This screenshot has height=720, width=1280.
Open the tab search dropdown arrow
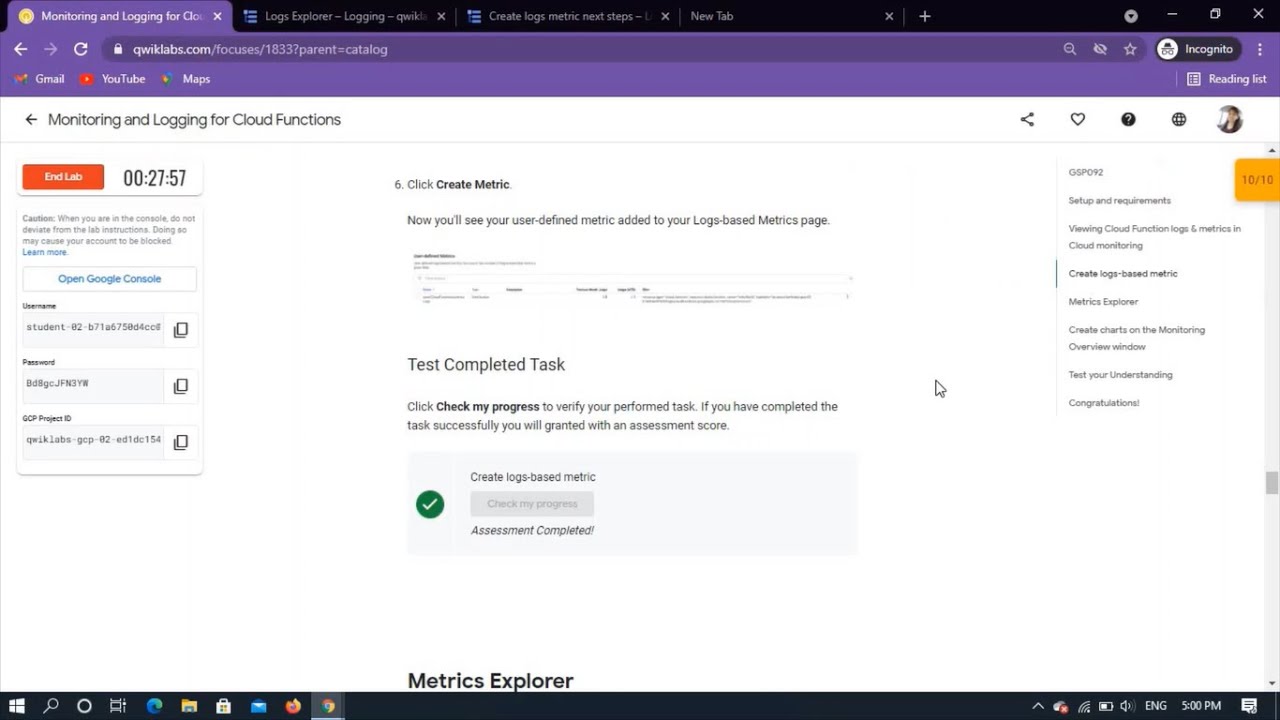pyautogui.click(x=1131, y=16)
